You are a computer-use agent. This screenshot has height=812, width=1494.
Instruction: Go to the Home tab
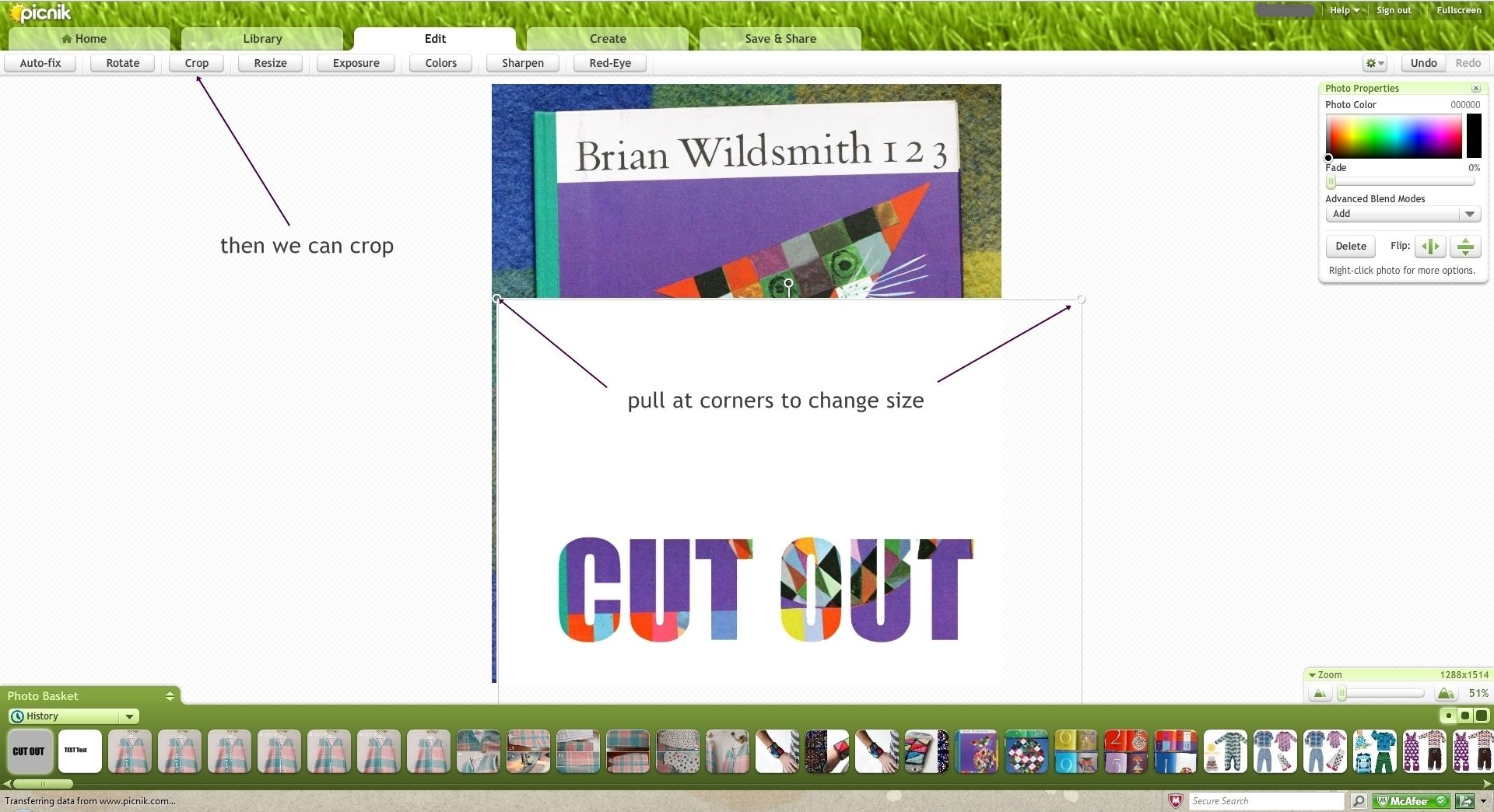point(89,39)
